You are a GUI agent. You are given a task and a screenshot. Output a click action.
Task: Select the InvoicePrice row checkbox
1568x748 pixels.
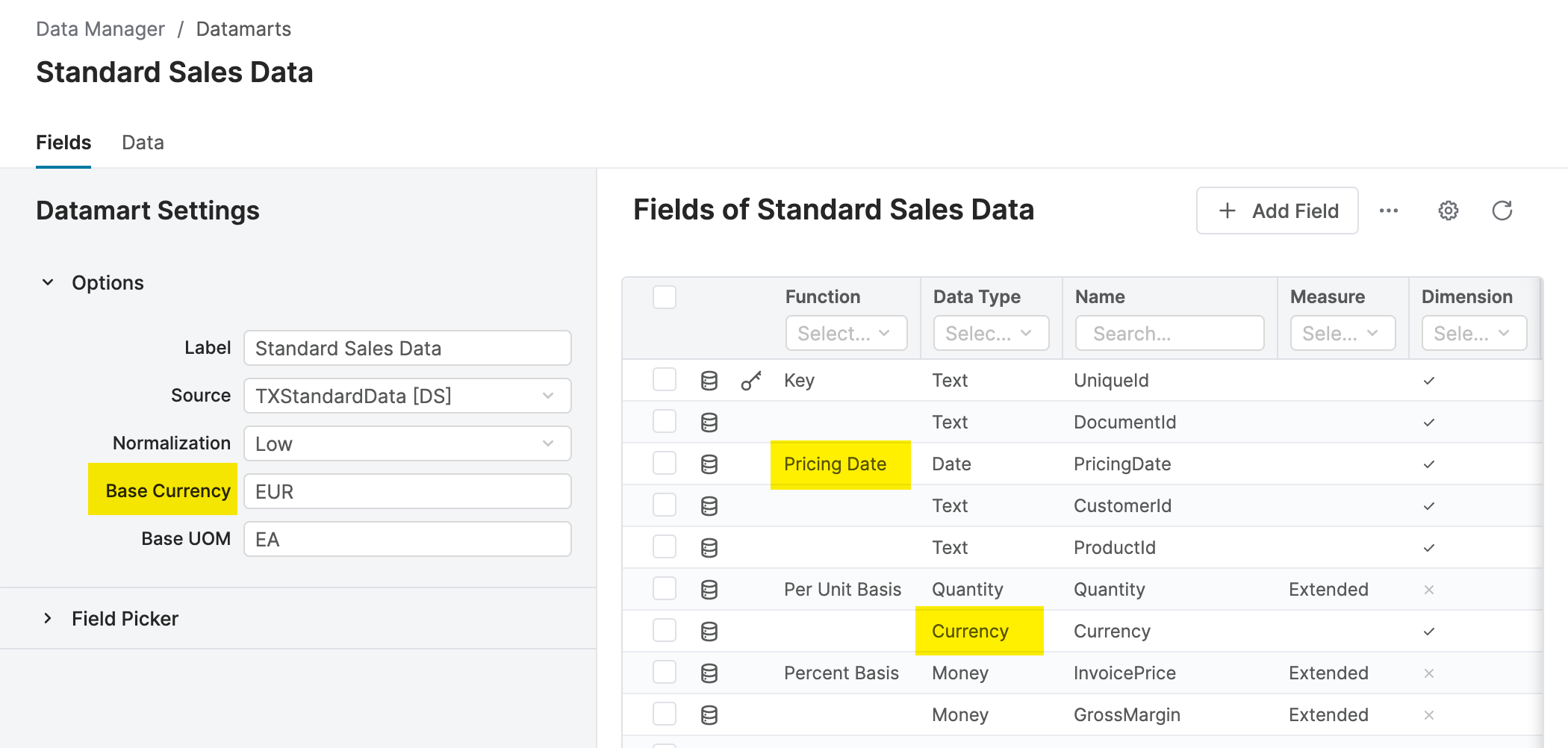tap(664, 673)
